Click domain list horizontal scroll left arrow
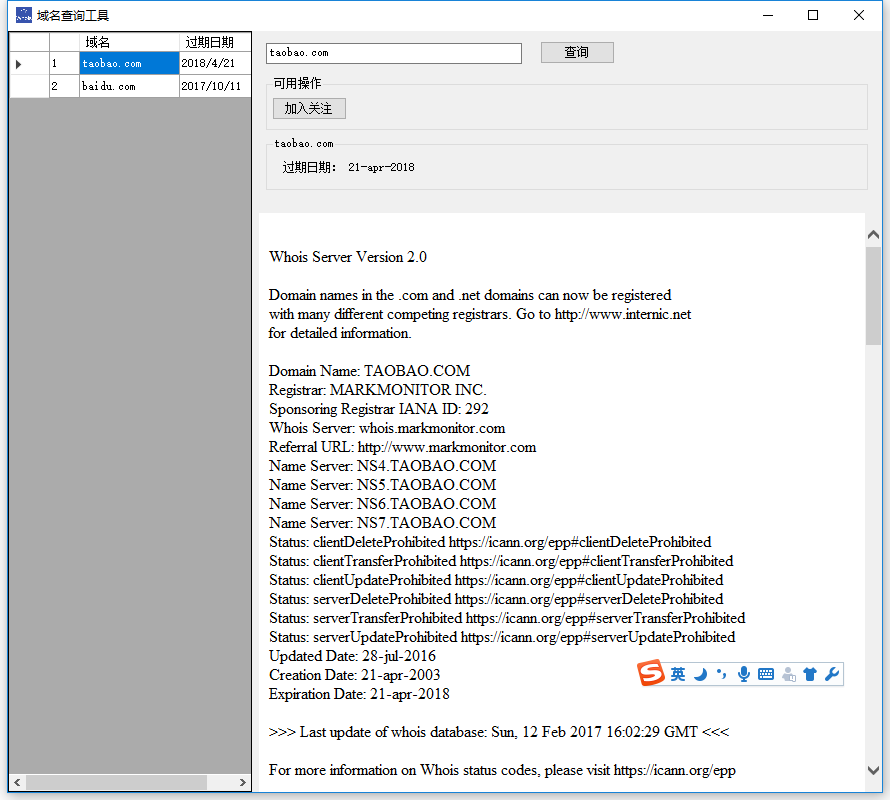Screen dimensions: 890x800 click(18, 782)
